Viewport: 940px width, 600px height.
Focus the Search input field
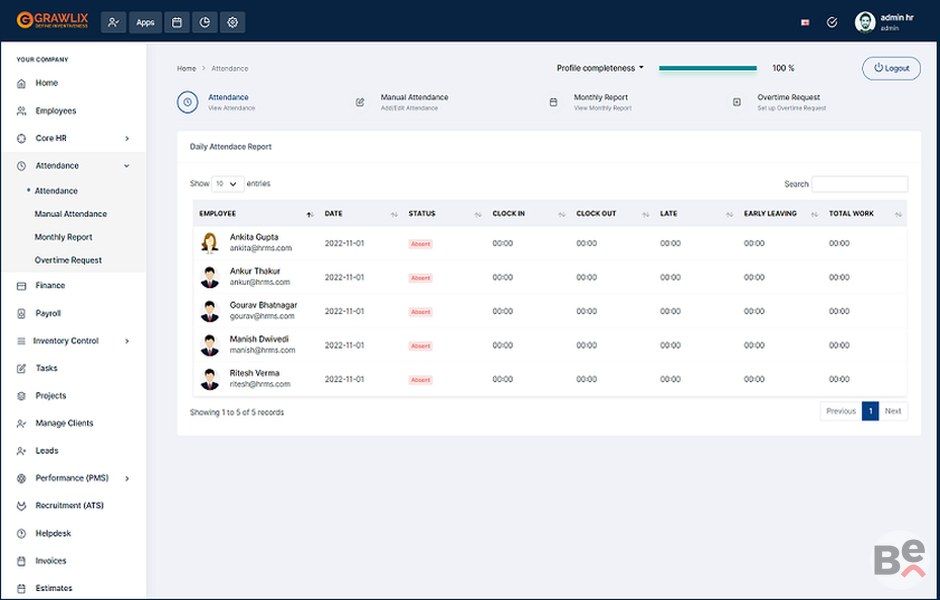860,184
